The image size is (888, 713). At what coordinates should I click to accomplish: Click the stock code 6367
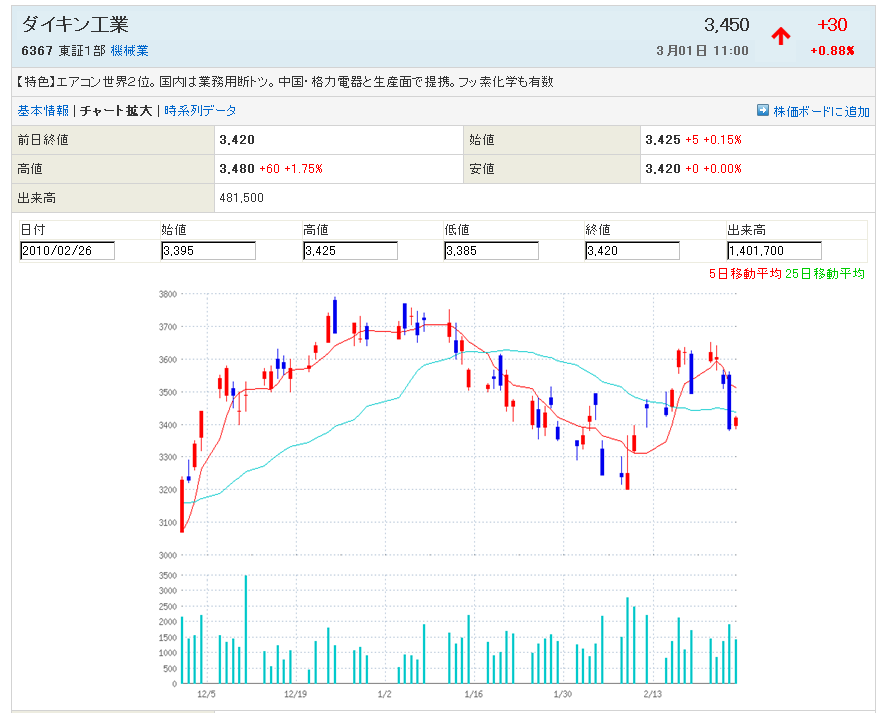pos(37,51)
